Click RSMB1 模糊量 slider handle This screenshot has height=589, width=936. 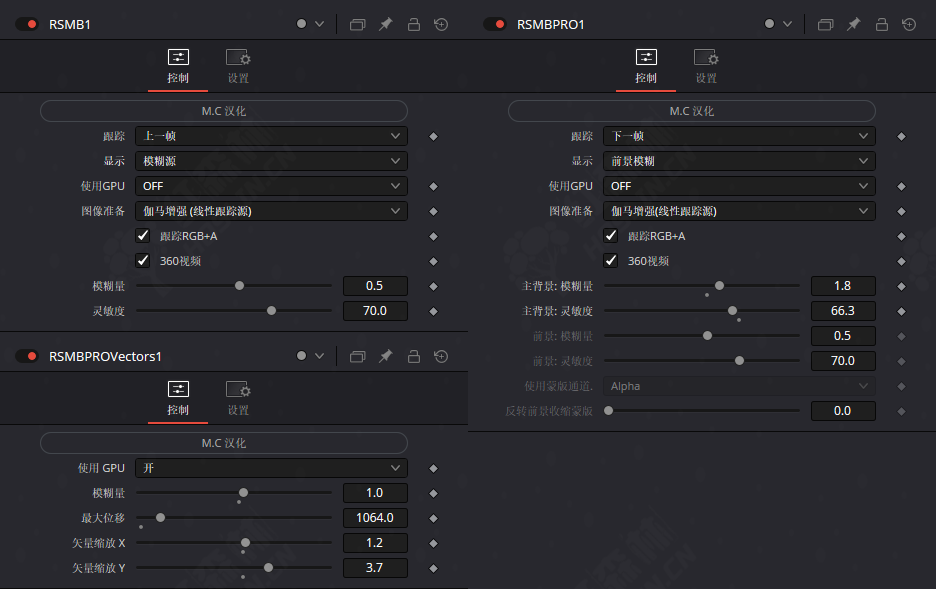(x=239, y=286)
